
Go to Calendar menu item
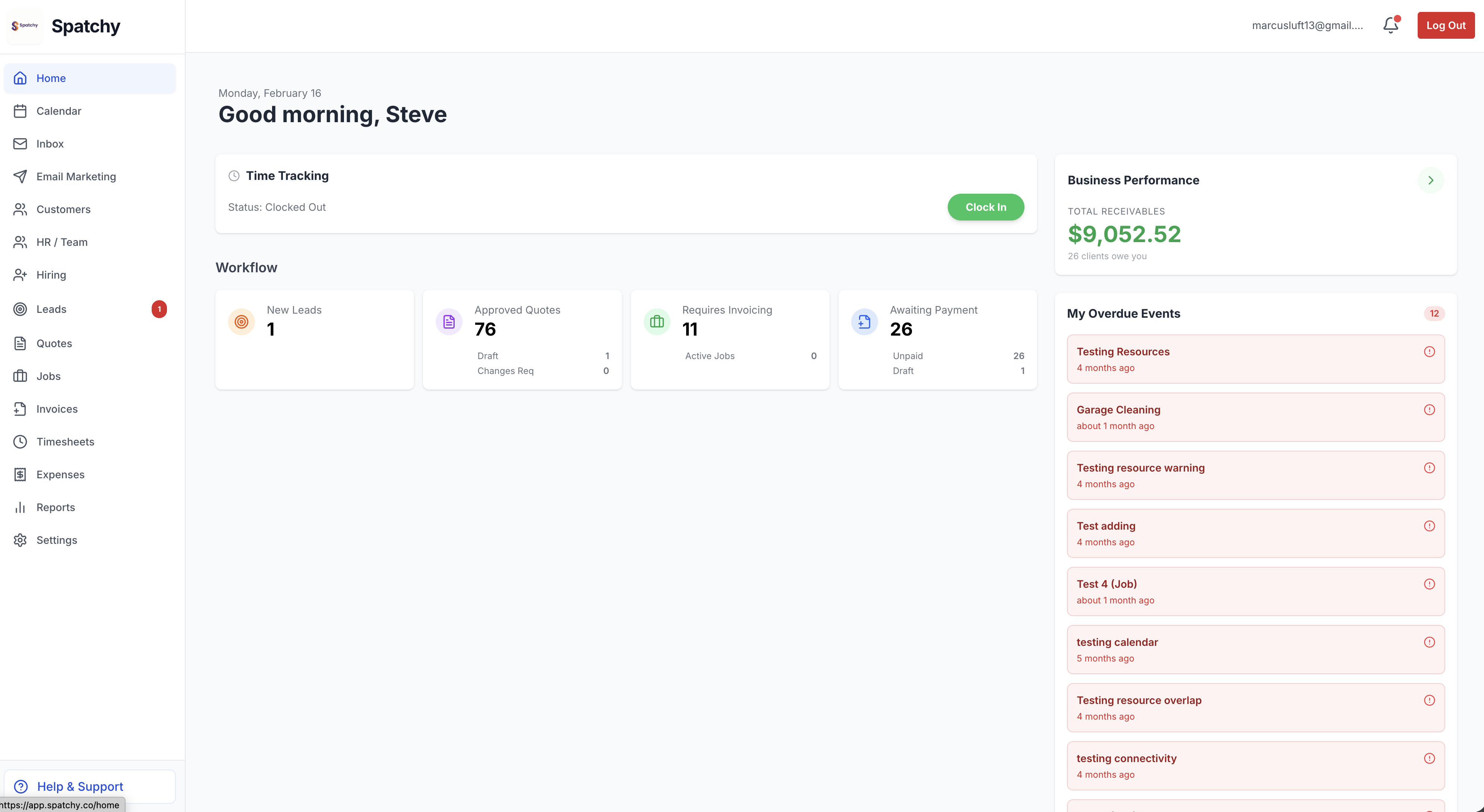coord(90,111)
